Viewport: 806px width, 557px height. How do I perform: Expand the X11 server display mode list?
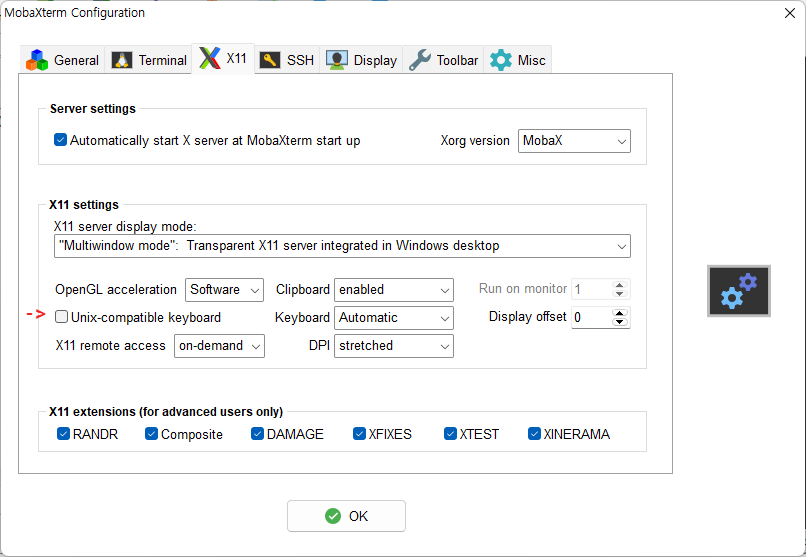coord(342,246)
